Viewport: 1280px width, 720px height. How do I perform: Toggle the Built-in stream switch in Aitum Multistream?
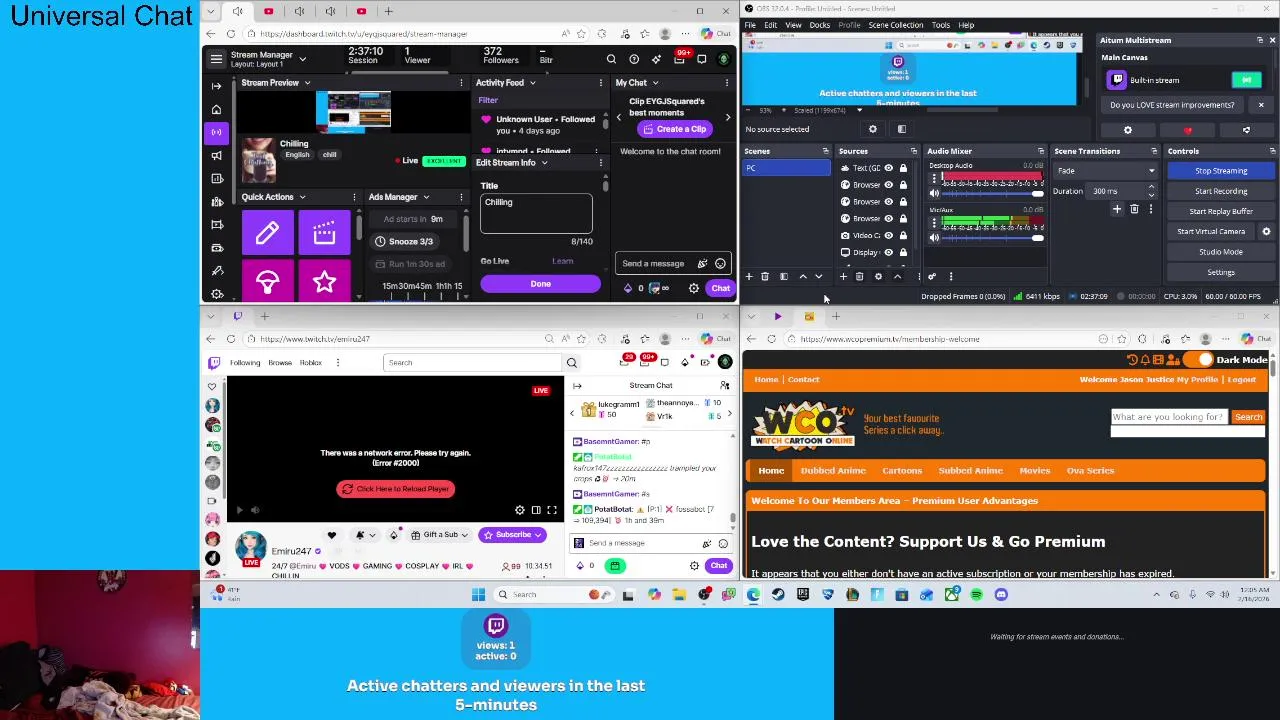click(1246, 80)
